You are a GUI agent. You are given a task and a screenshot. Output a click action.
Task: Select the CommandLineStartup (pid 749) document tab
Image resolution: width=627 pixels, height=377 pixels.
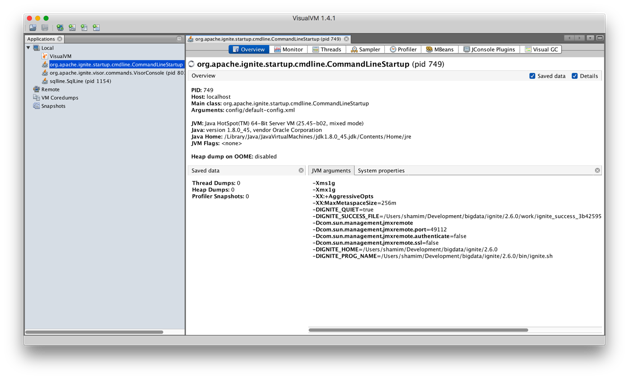[x=268, y=39]
